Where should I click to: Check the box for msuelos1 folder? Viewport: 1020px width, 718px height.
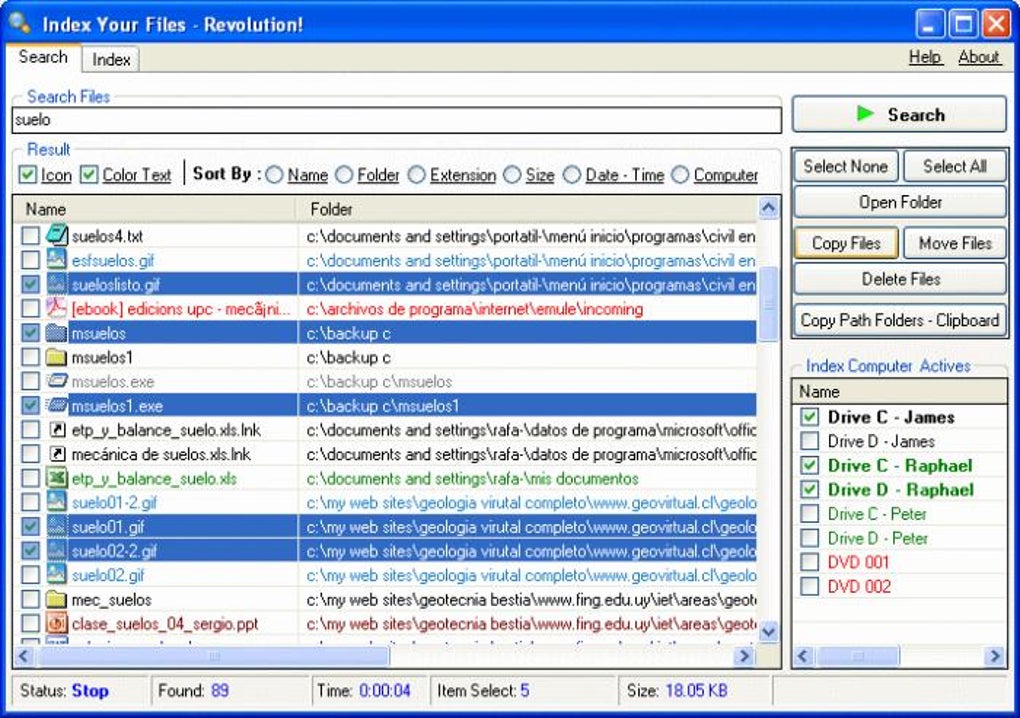pyautogui.click(x=30, y=357)
